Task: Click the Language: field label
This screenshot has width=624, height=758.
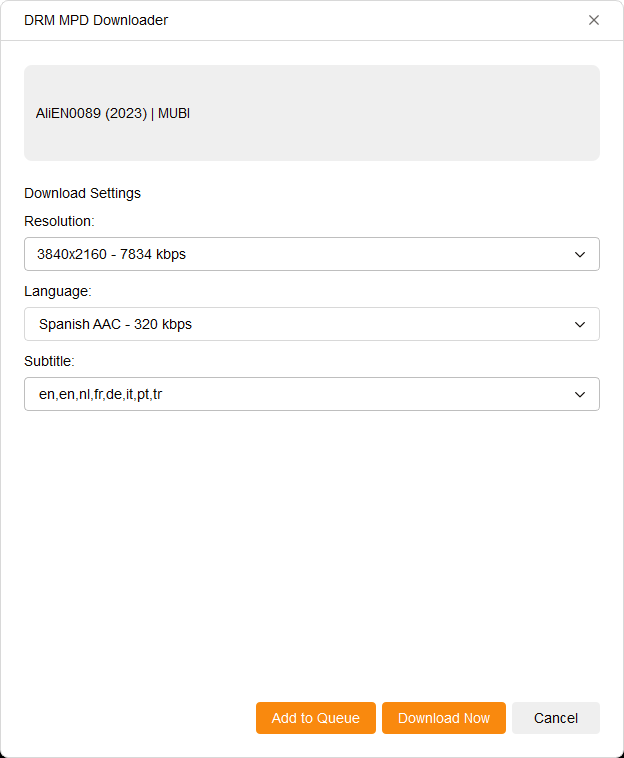Action: (57, 291)
